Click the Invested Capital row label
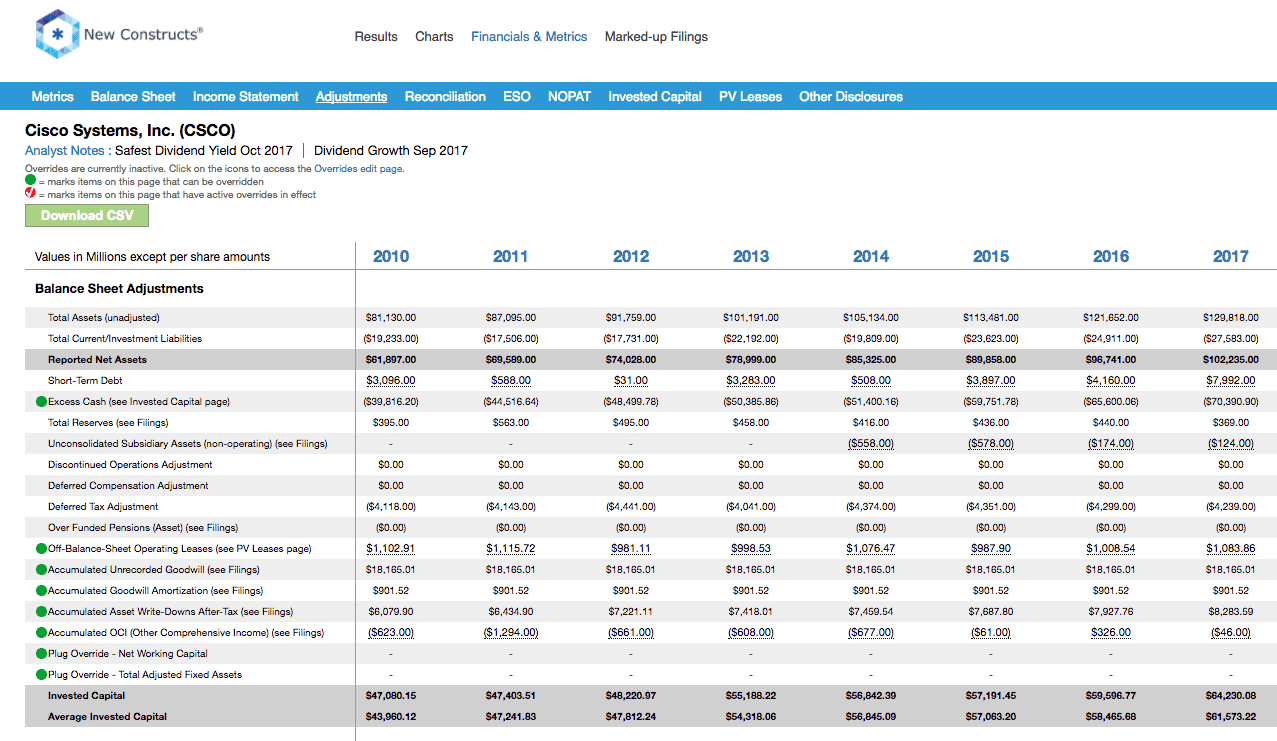Screen dimensions: 1277x741 (85, 696)
